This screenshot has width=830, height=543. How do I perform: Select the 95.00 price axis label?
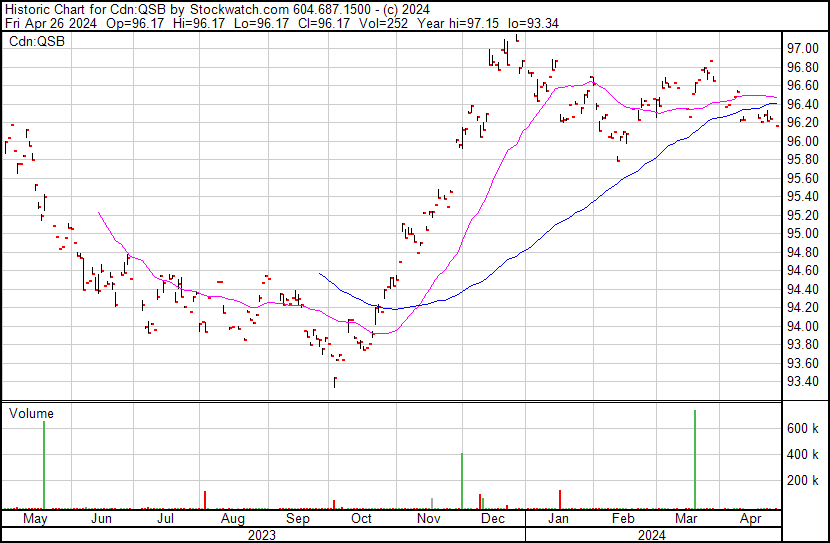pos(802,234)
